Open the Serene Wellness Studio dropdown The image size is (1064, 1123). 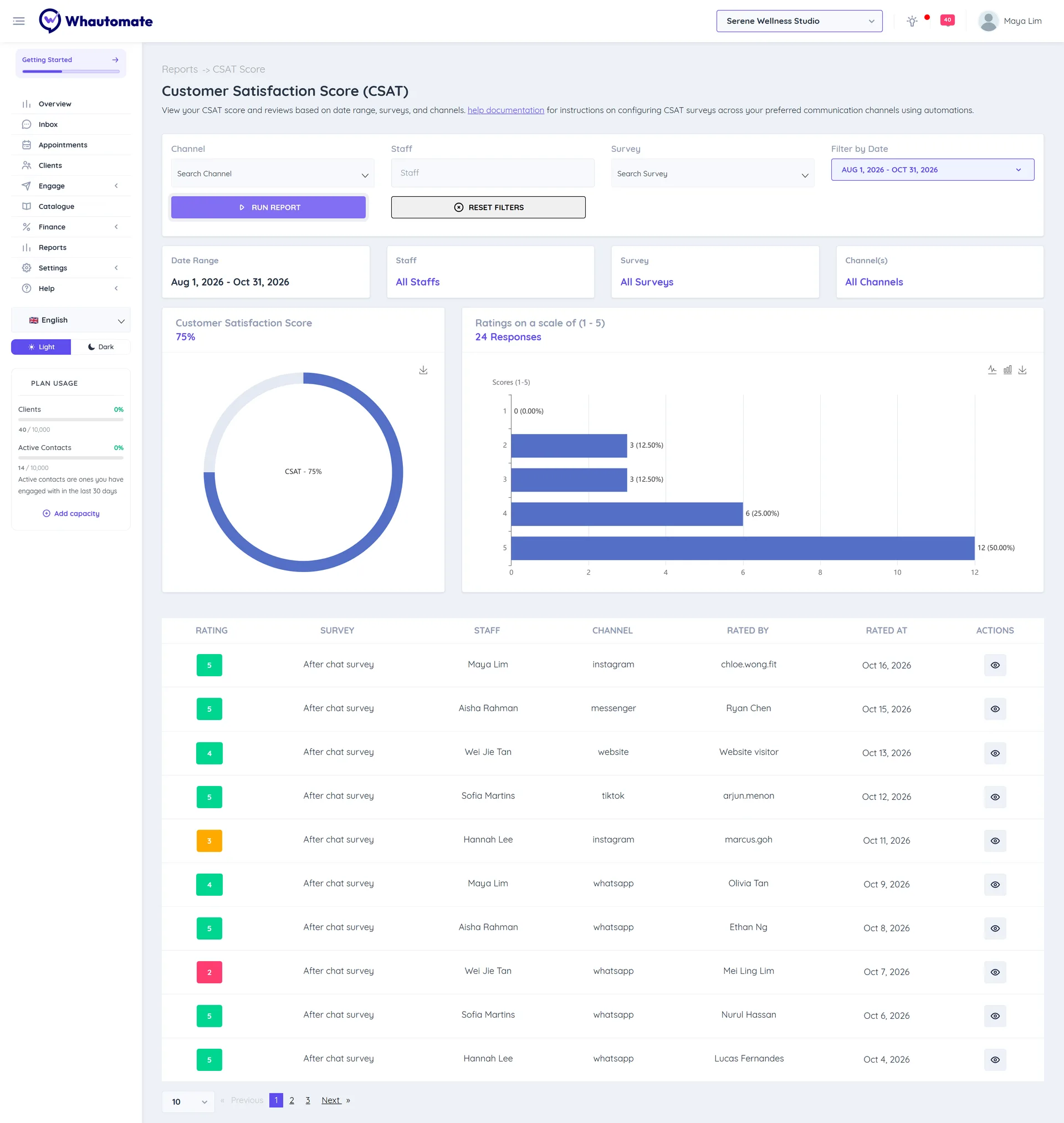click(799, 21)
